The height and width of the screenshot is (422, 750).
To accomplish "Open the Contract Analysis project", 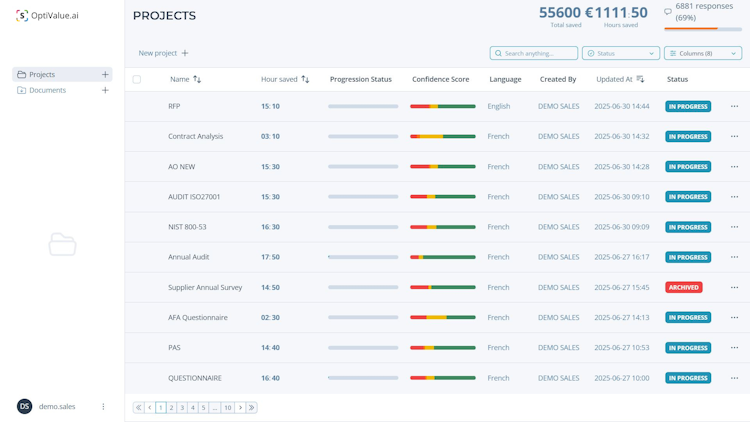I will (196, 136).
